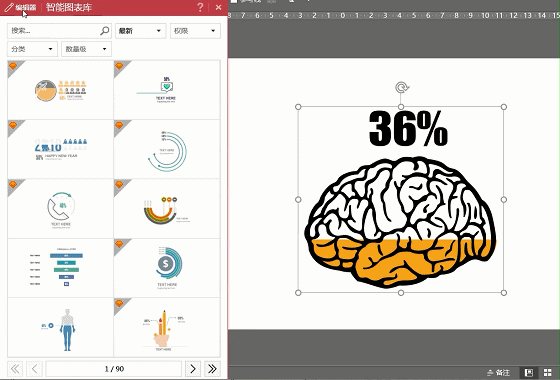
Task: Expand the 权限 permission dropdown
Action: click(x=195, y=31)
